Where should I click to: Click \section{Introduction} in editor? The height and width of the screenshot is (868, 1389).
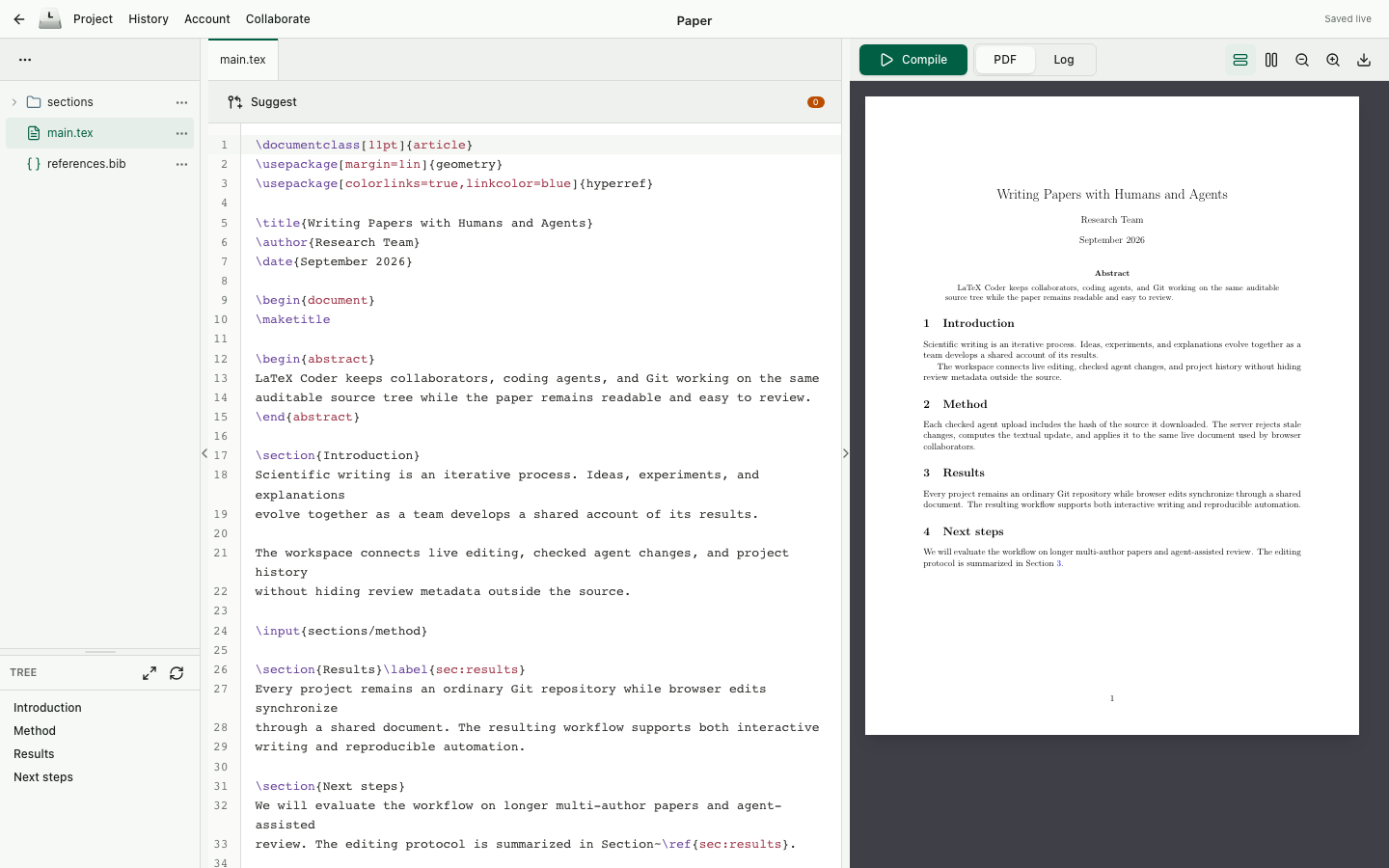[338, 455]
